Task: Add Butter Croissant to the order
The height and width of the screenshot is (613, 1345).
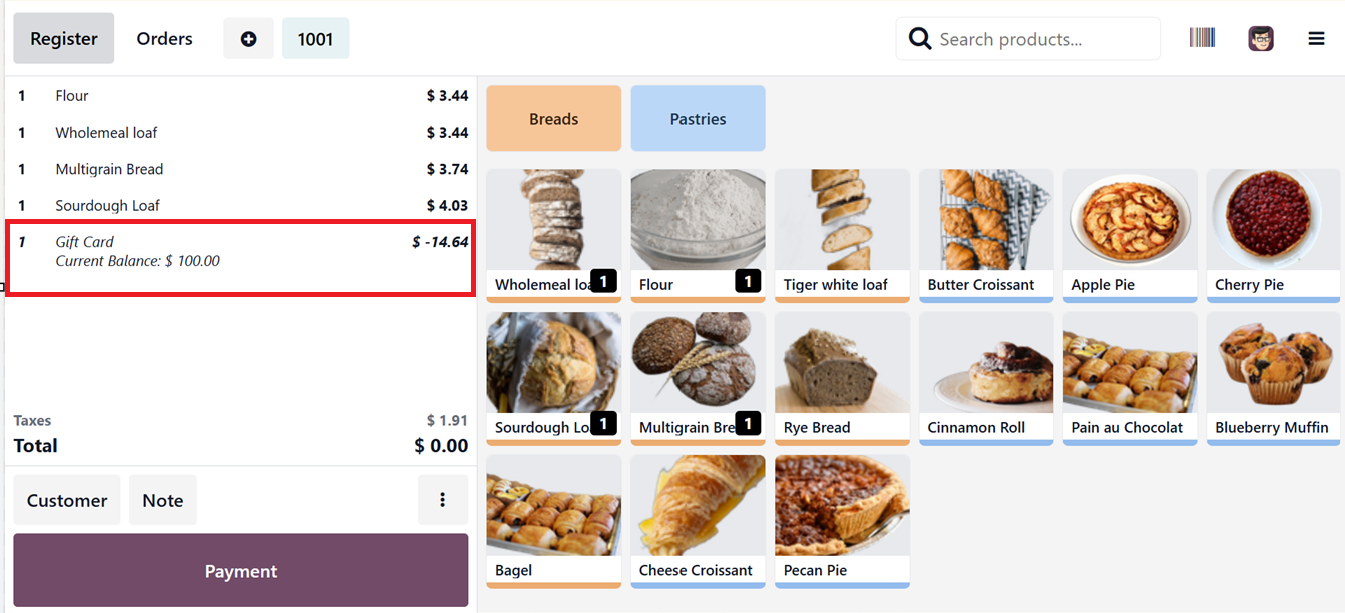Action: [x=985, y=235]
